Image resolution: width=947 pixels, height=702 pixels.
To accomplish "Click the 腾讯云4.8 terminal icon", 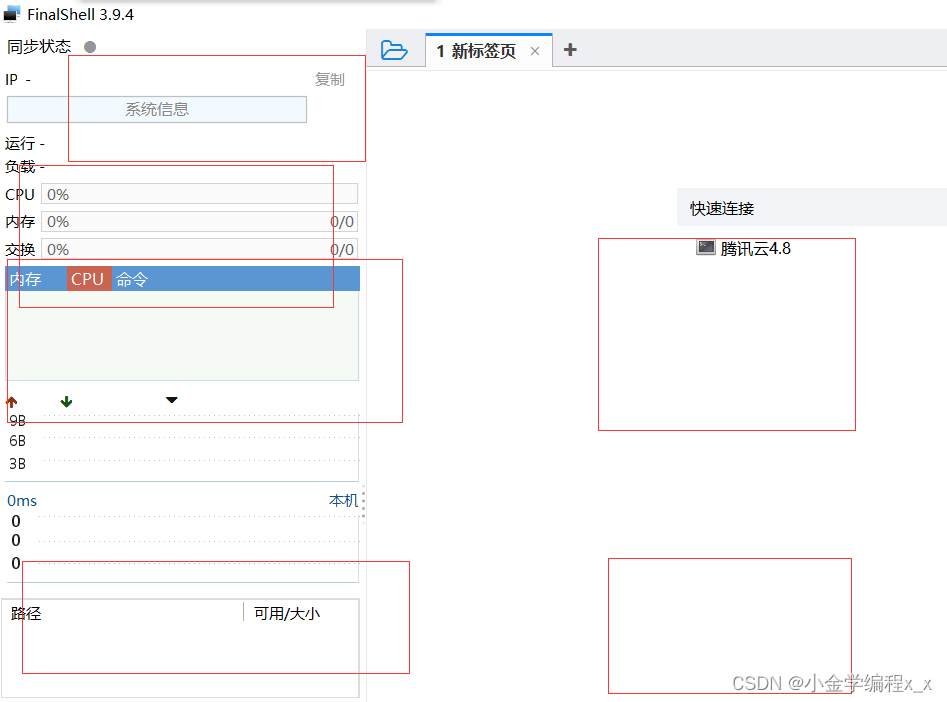I will click(x=705, y=247).
